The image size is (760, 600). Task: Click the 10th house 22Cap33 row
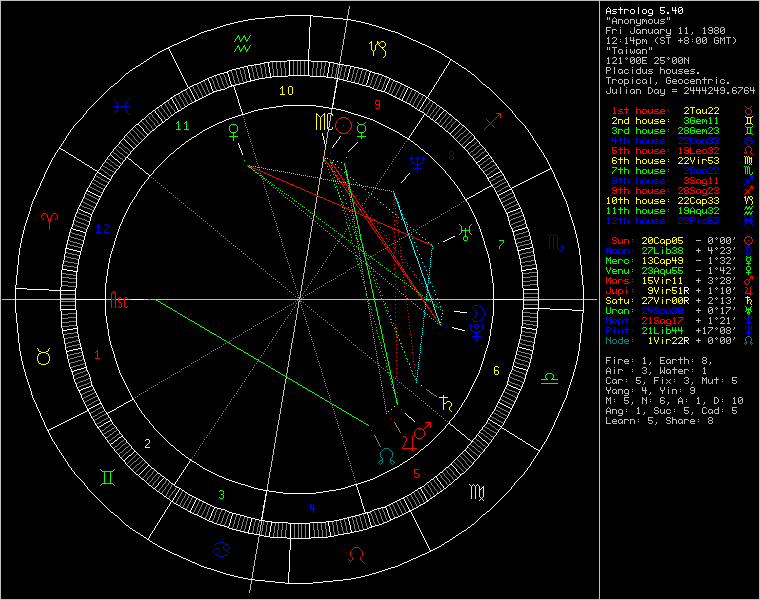680,201
